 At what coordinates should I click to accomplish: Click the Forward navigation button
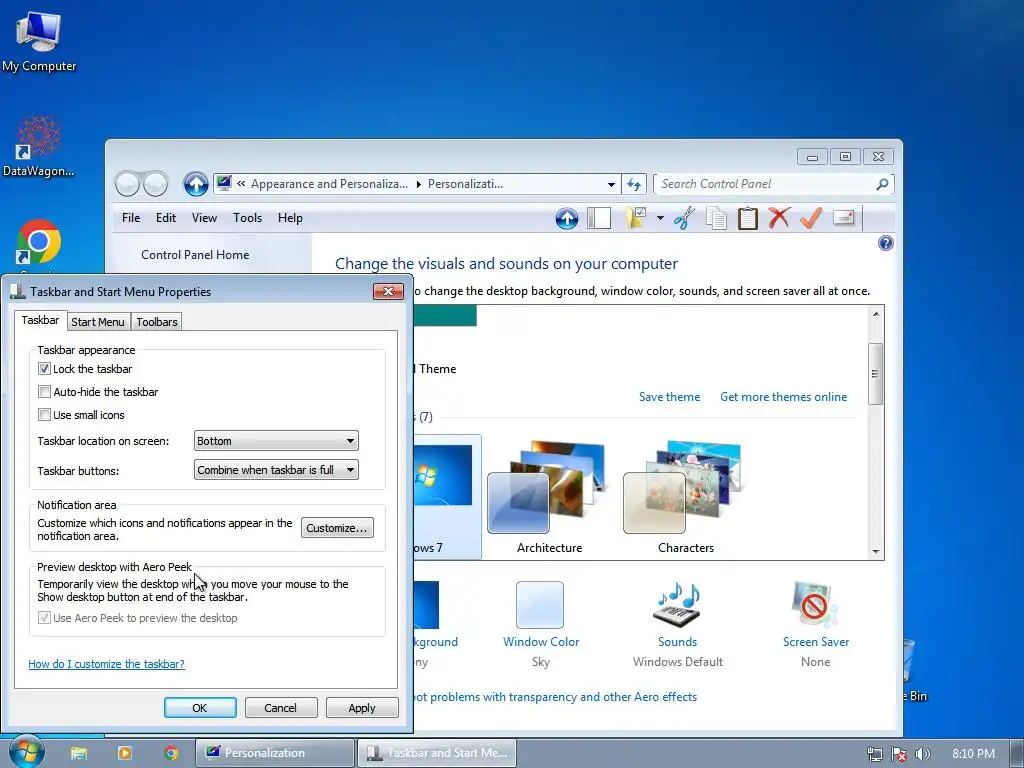[x=155, y=184]
